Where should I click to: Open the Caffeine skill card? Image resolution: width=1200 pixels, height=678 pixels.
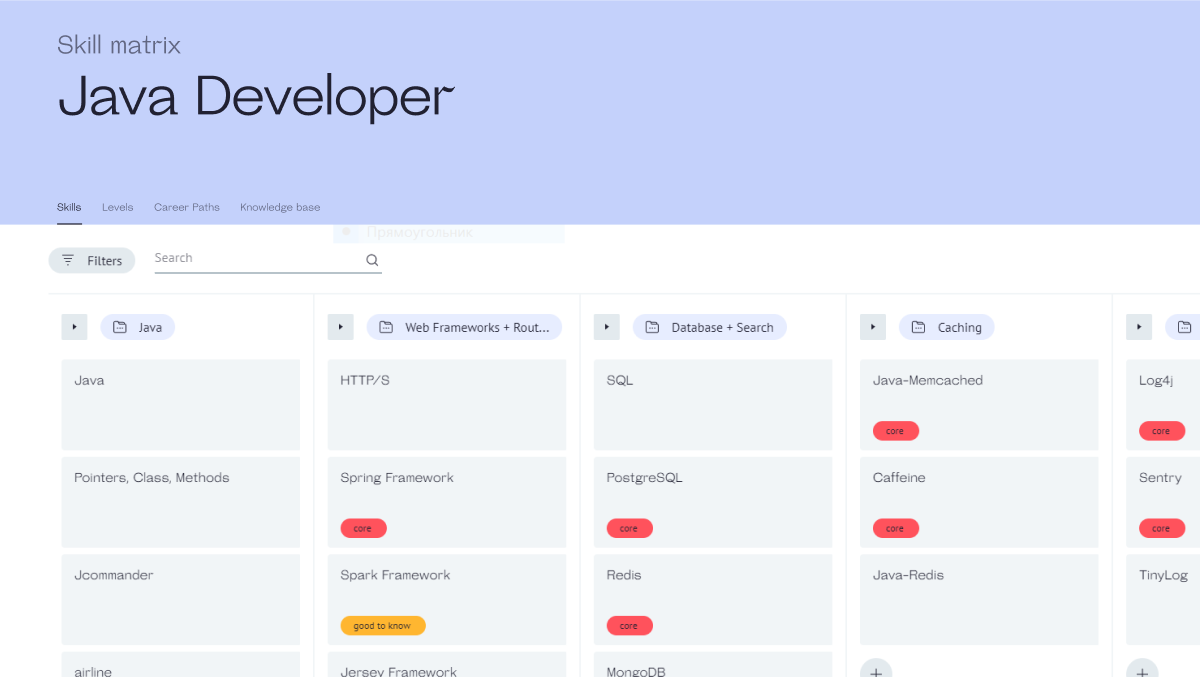pyautogui.click(x=979, y=502)
